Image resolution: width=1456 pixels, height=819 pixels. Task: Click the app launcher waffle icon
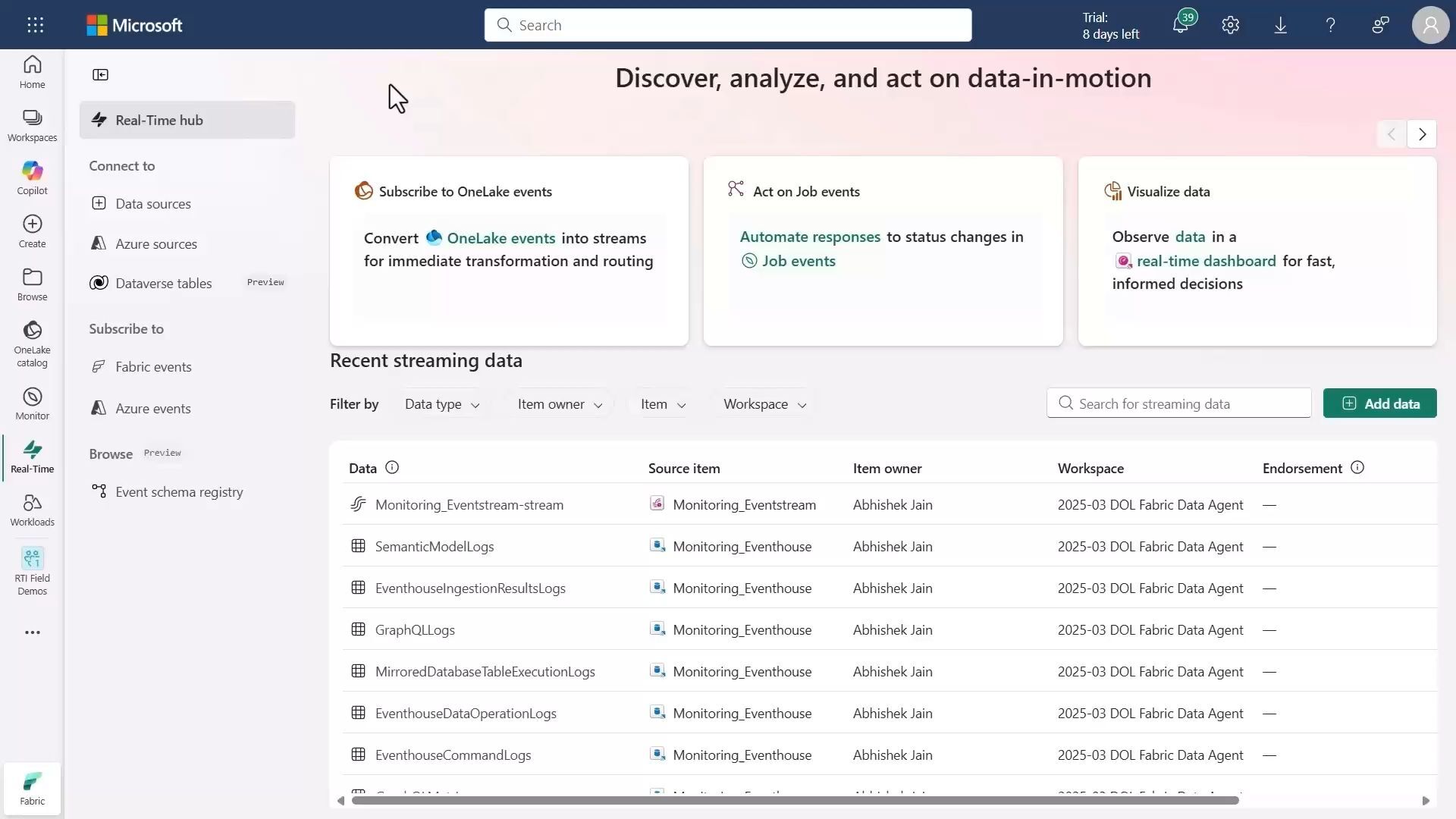(x=35, y=25)
